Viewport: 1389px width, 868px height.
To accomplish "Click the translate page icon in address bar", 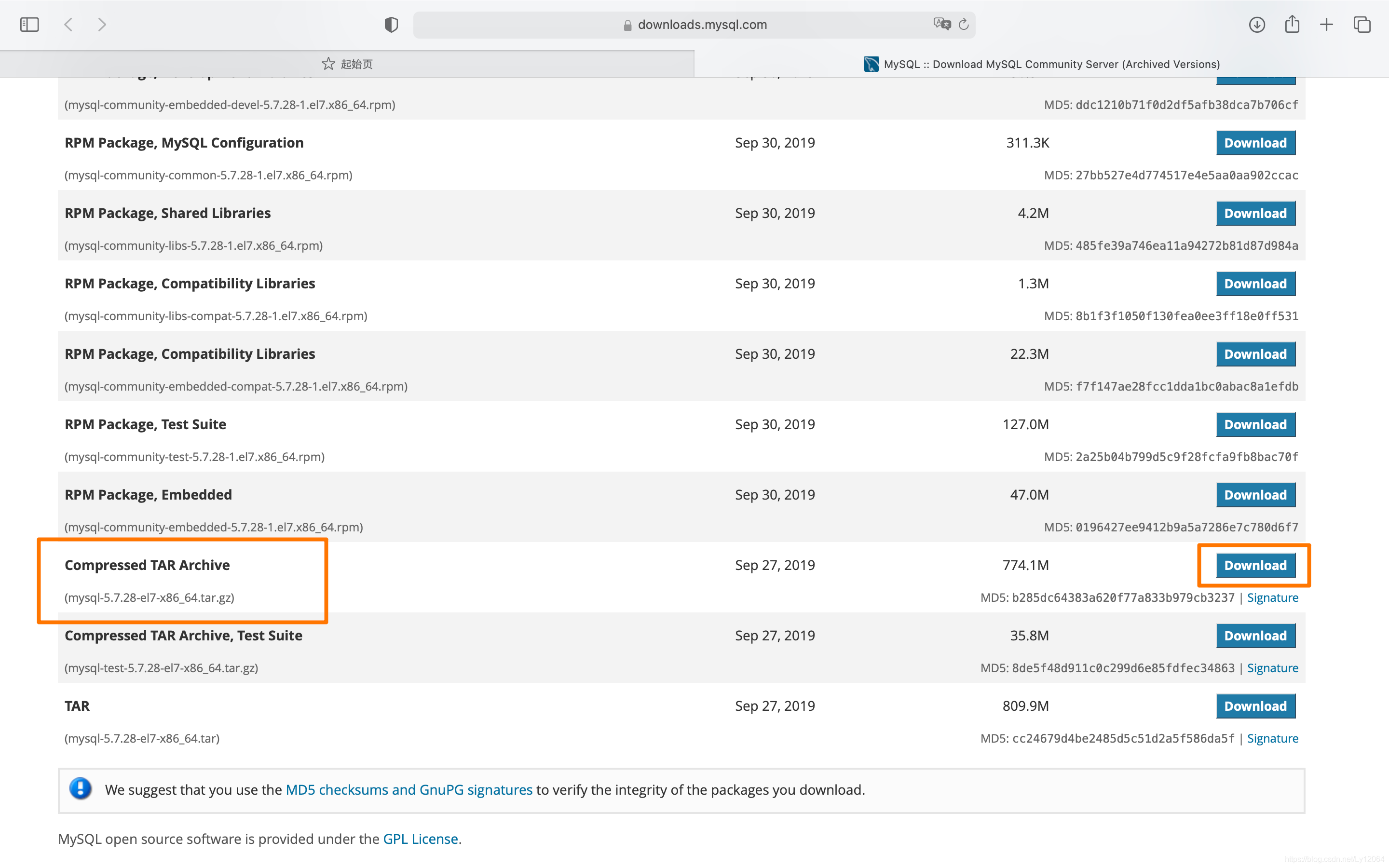I will (x=942, y=24).
